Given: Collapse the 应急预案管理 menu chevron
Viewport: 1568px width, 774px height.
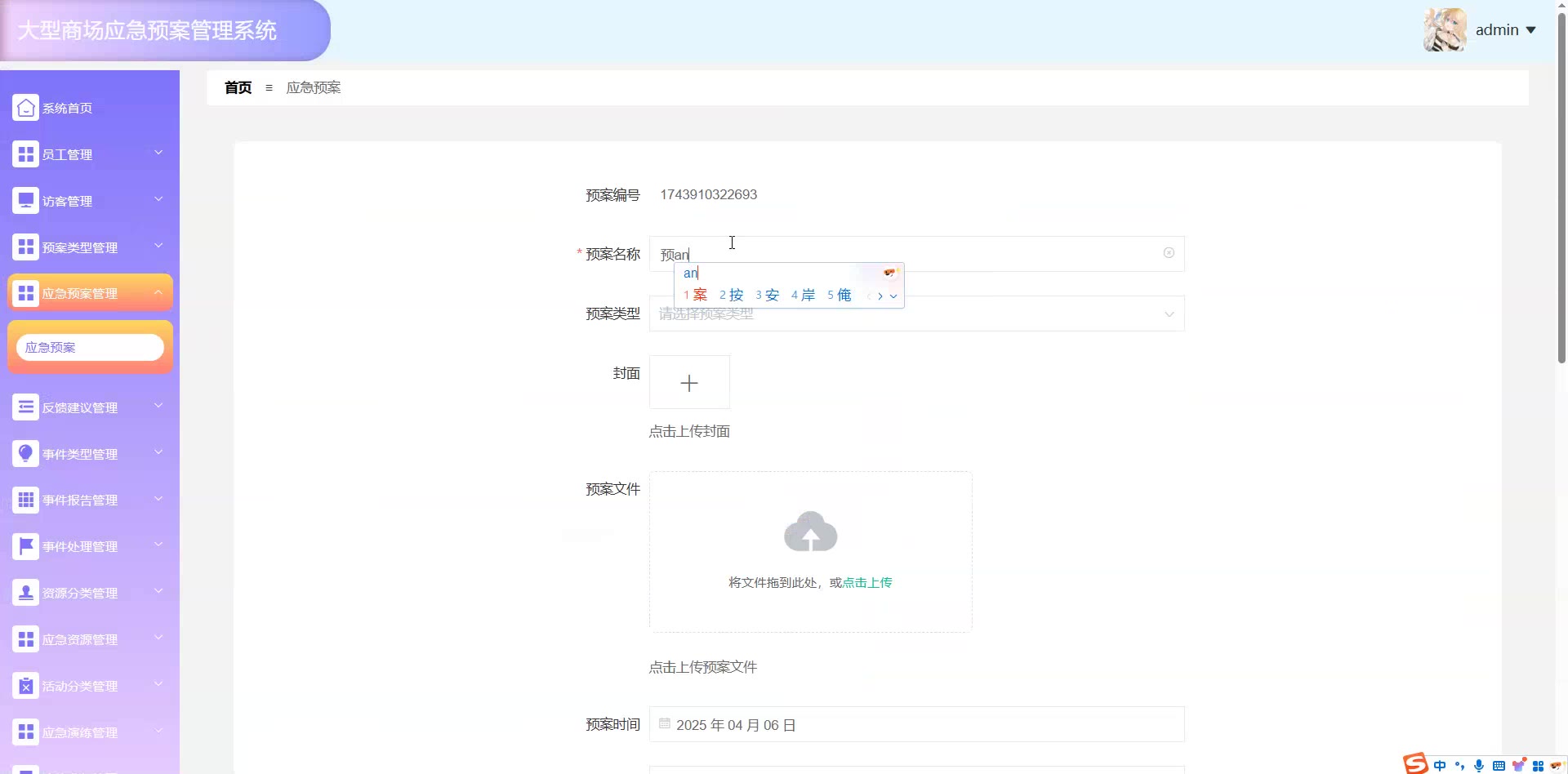Looking at the screenshot, I should [158, 291].
